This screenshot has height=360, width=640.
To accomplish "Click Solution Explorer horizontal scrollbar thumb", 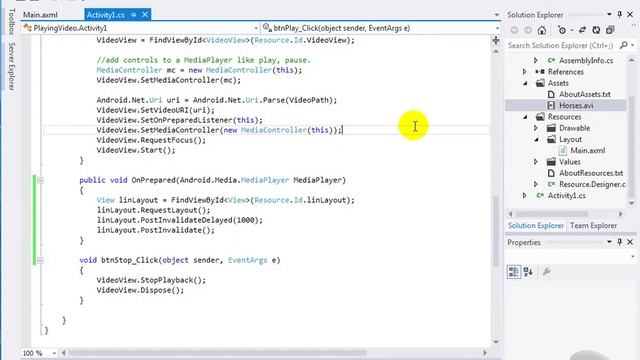I will click(551, 214).
